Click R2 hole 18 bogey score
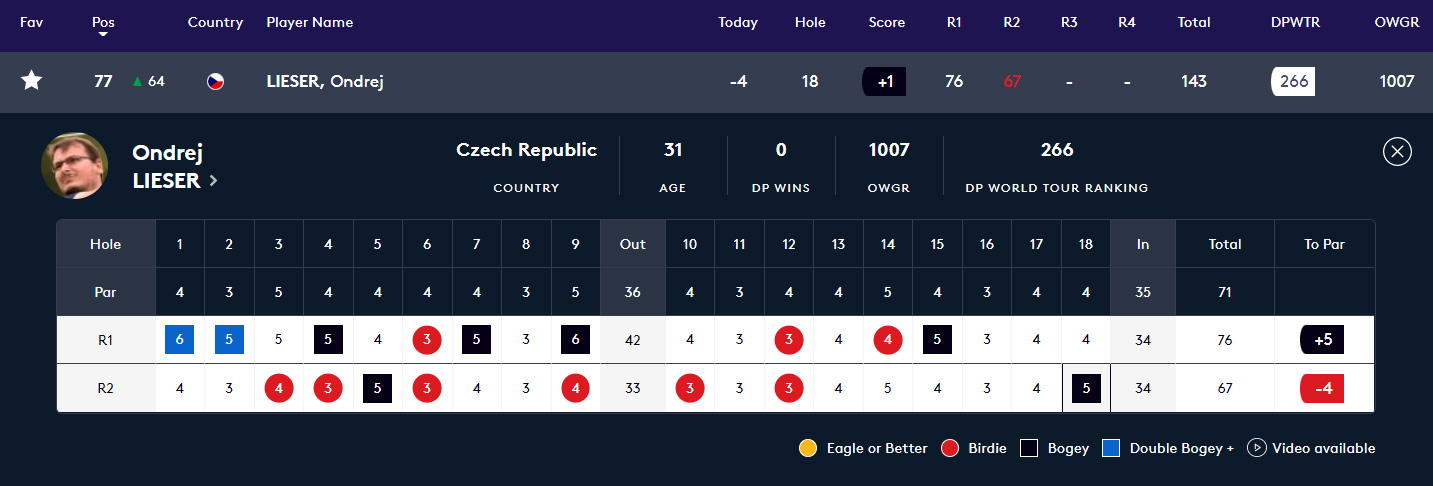This screenshot has height=486, width=1433. [1086, 388]
